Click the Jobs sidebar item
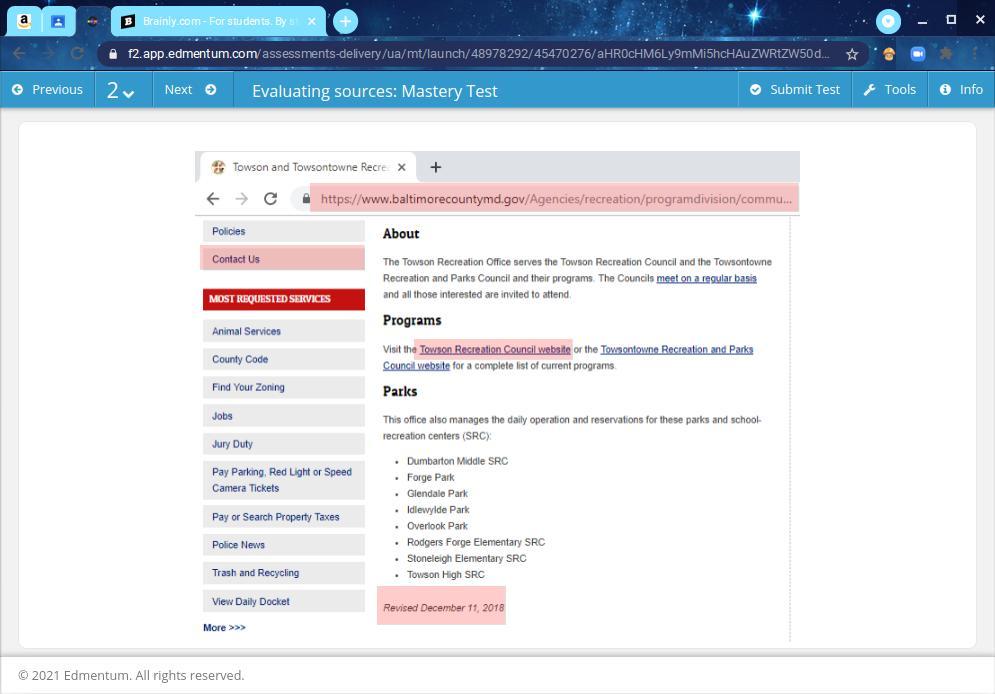The image size is (995, 694). point(284,416)
